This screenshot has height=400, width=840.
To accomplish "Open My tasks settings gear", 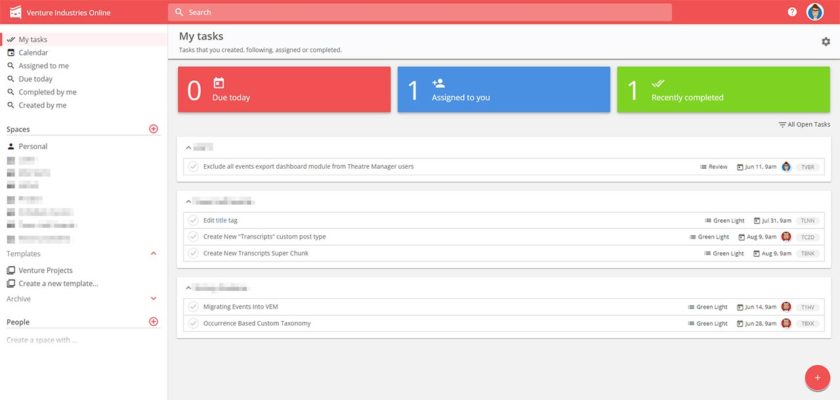I will coord(825,41).
